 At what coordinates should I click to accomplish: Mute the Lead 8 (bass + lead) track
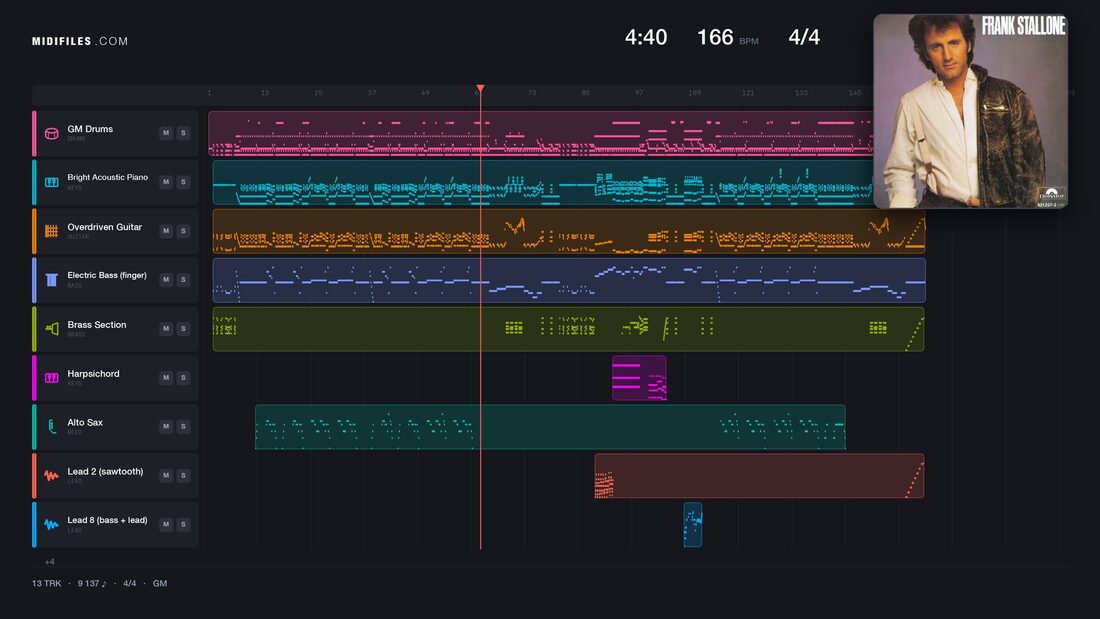click(166, 524)
